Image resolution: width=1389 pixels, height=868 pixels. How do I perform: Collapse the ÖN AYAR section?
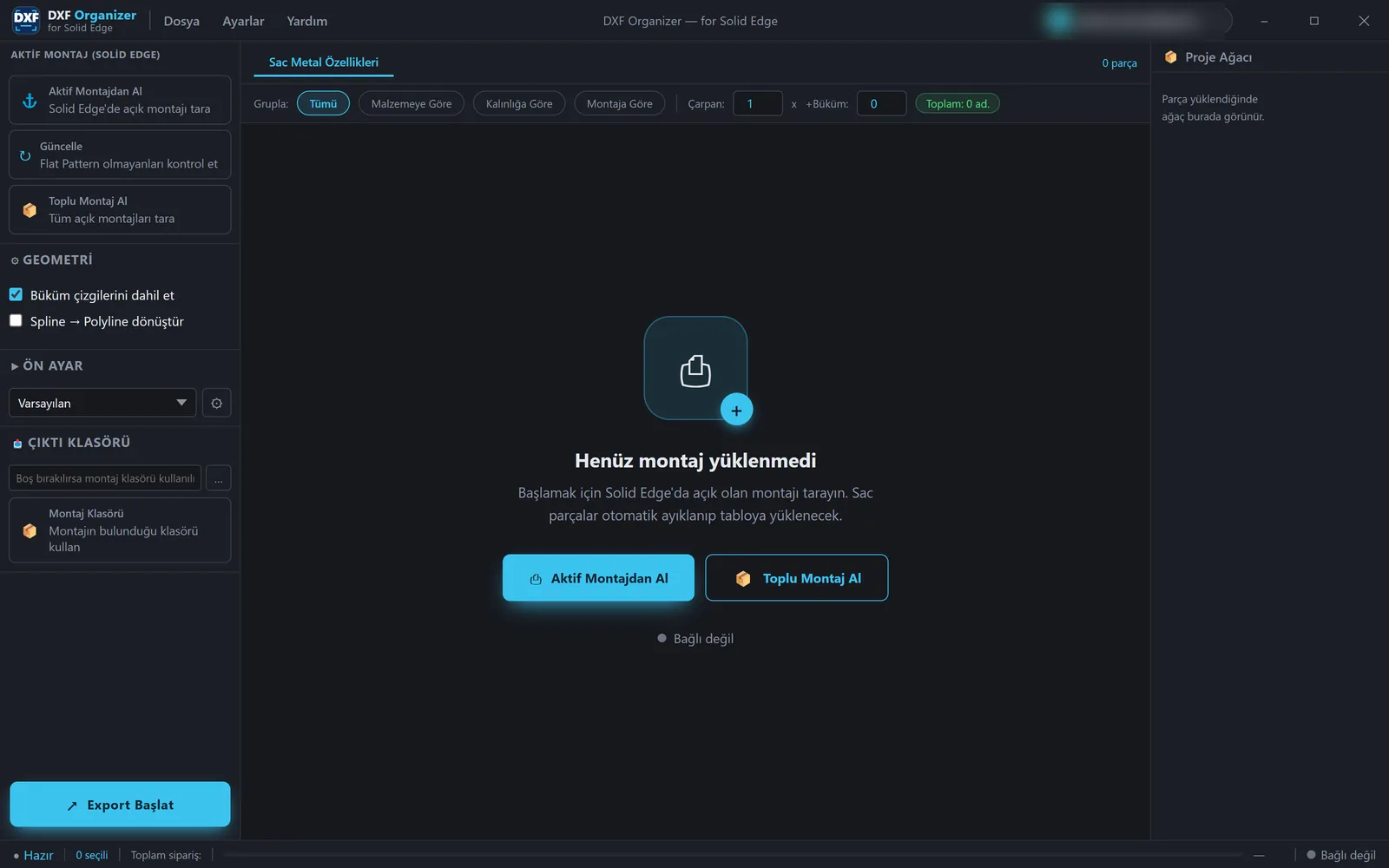pos(15,366)
